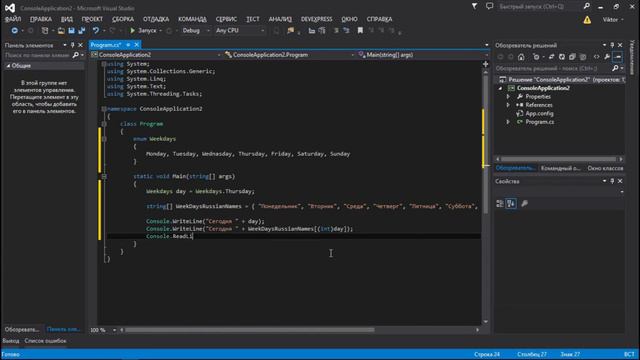Start debugging with the Запуск button
This screenshot has height=360, width=640.
pos(143,31)
